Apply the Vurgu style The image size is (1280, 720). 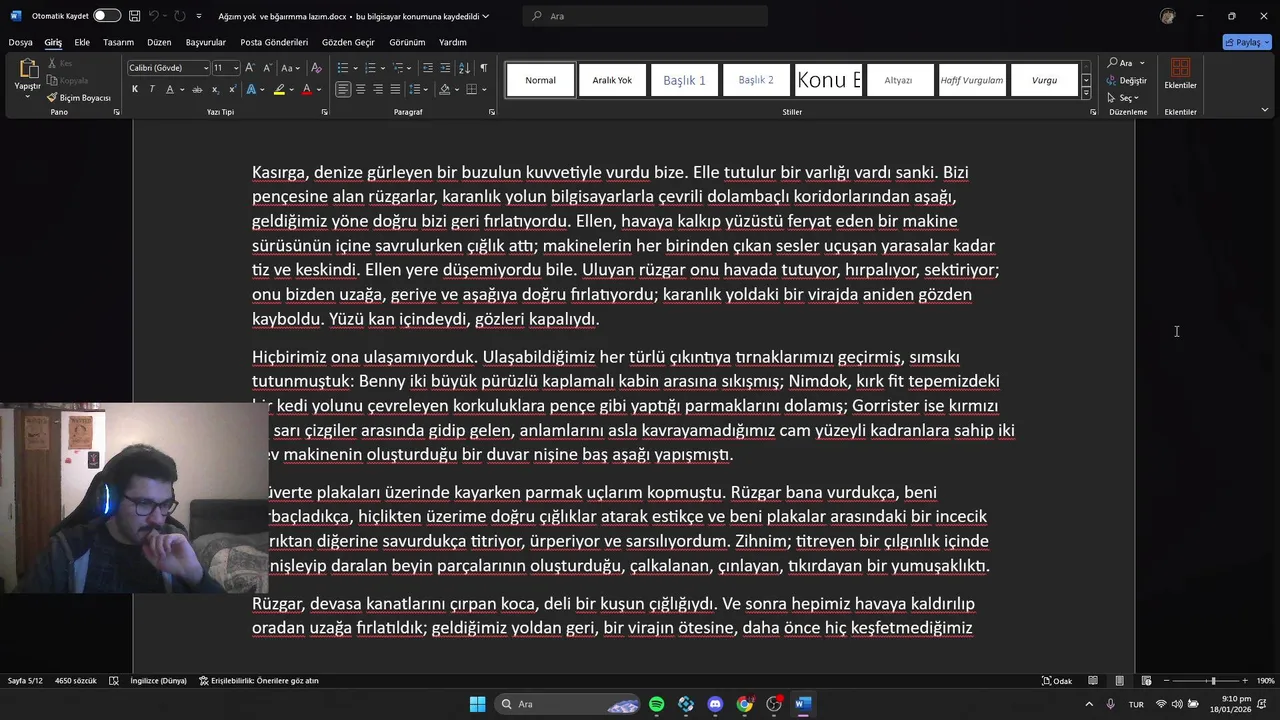pyautogui.click(x=1044, y=80)
